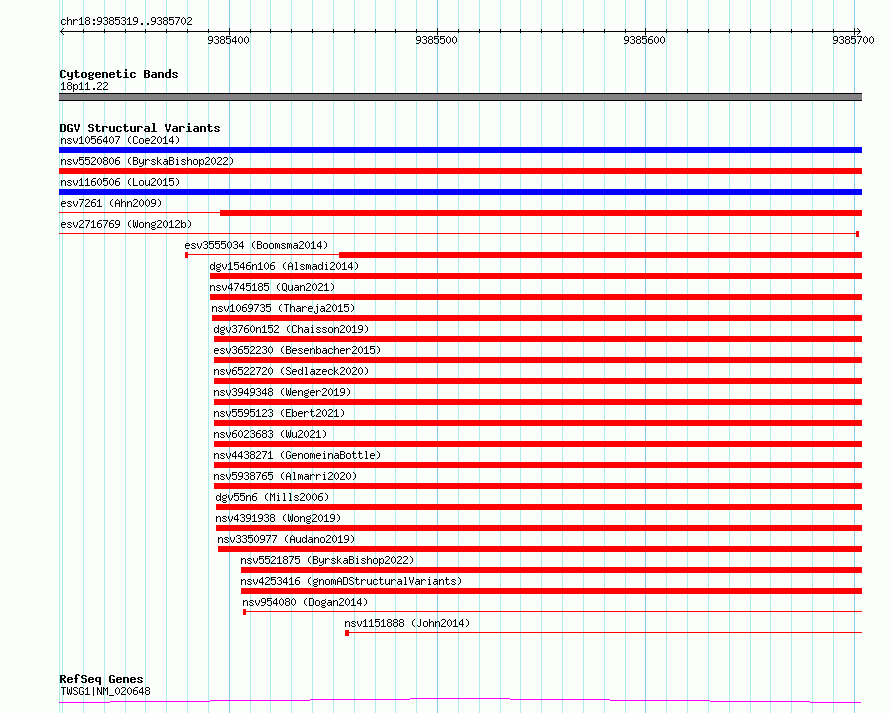The width and height of the screenshot is (890, 713).
Task: Open the dgv1546n106 (Alsmadi2014) label
Action: (284, 266)
